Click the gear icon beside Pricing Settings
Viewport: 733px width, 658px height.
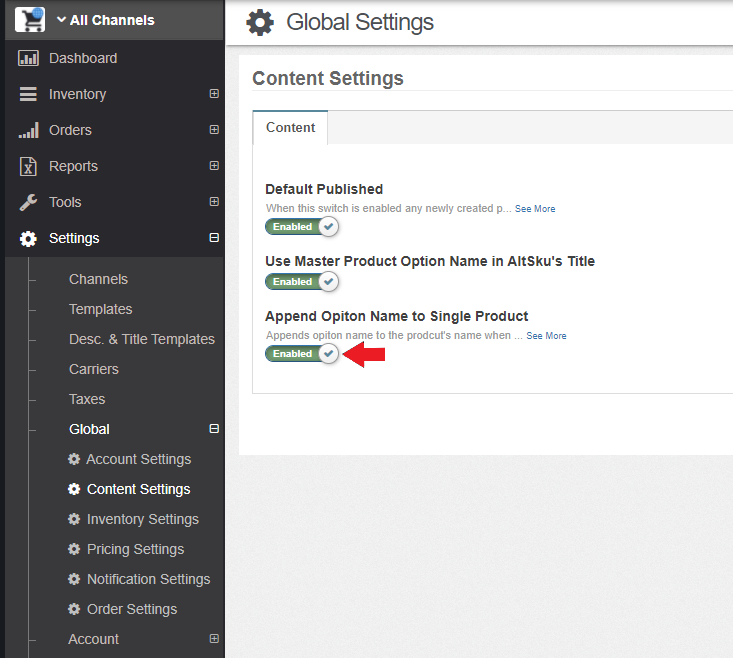pos(74,549)
